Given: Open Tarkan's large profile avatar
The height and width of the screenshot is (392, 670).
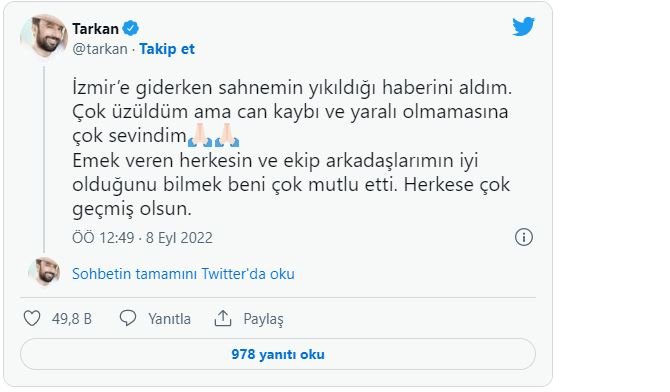Looking at the screenshot, I should tap(44, 36).
